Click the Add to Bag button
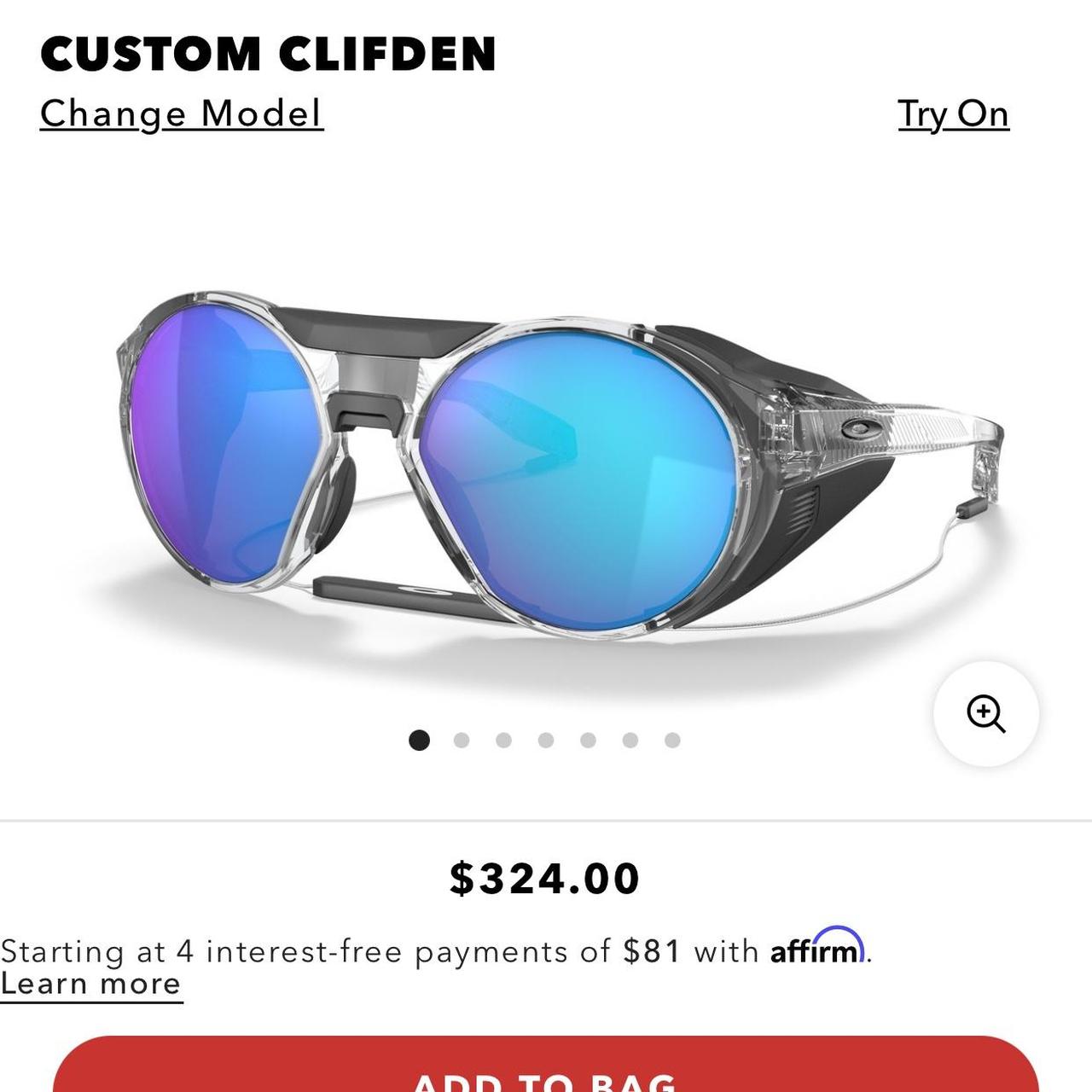 point(546,1065)
